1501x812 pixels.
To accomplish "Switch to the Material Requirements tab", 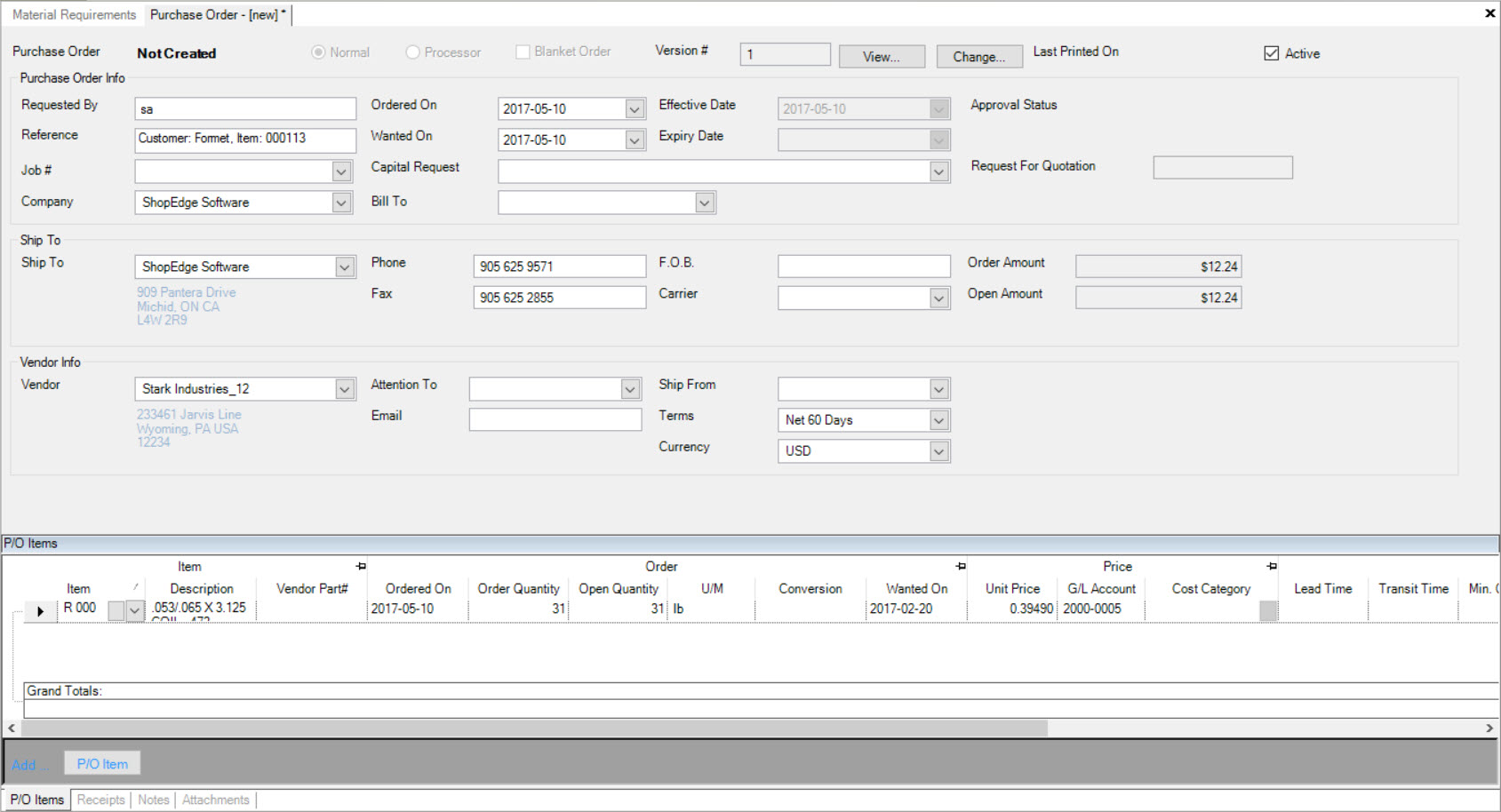I will click(x=74, y=14).
